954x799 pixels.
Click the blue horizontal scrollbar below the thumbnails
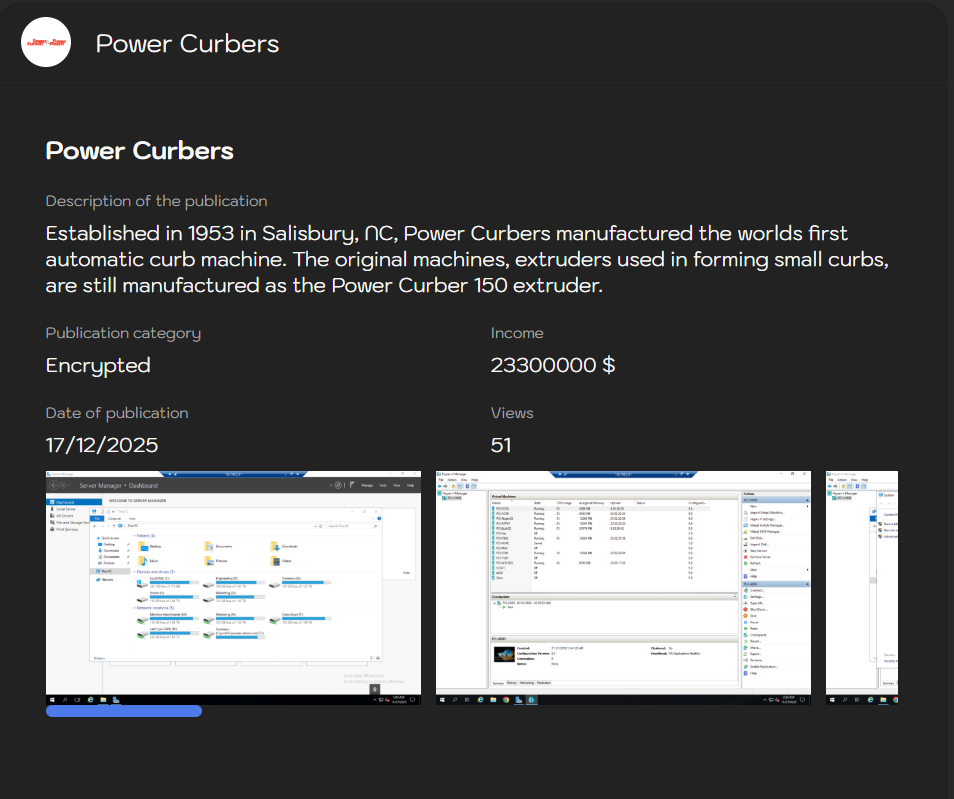[124, 711]
